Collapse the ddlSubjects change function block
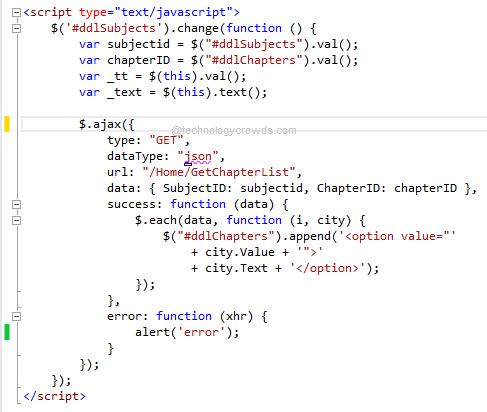 click(x=16, y=29)
